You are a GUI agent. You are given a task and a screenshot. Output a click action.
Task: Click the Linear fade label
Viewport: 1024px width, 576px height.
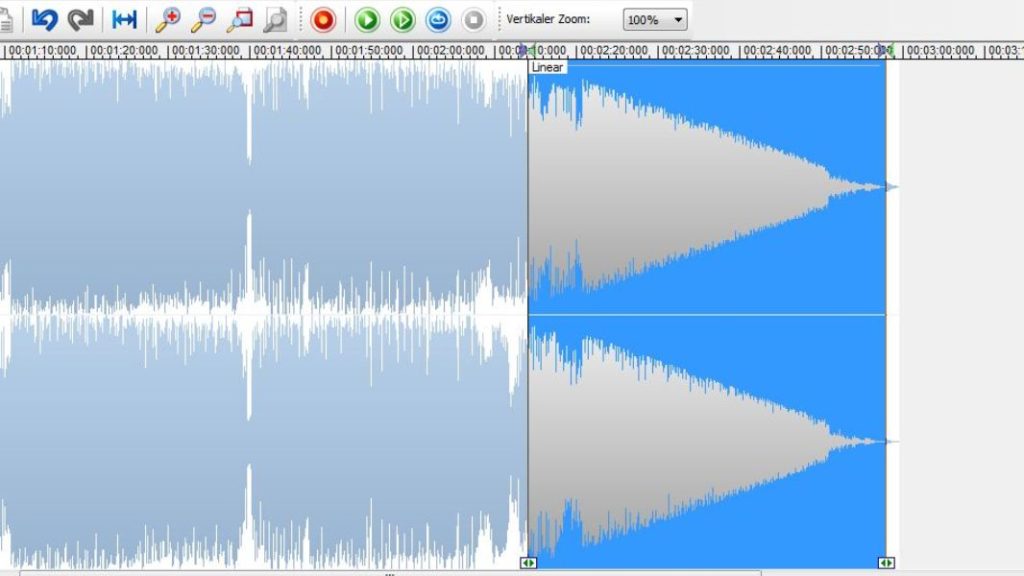coord(547,67)
